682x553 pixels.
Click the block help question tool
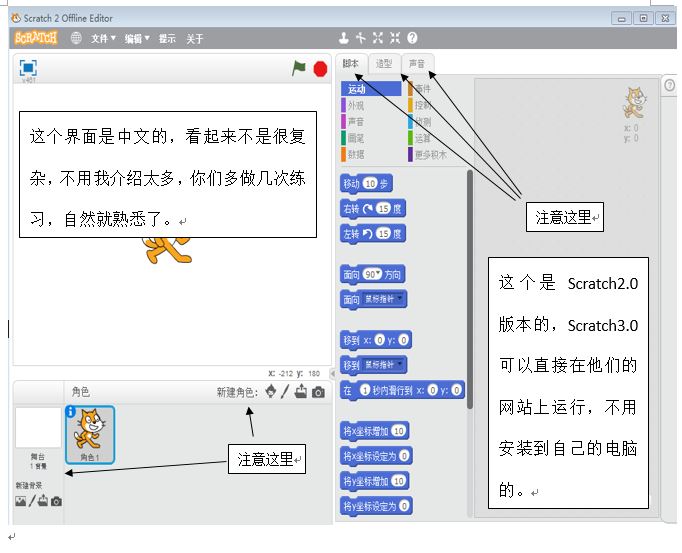point(412,38)
